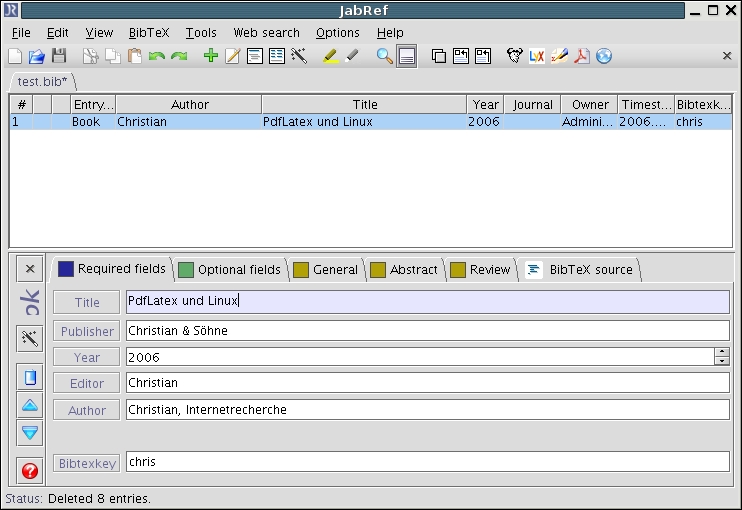Autogenerate the BibTeX key with the wand button in the editor side panel

tap(30, 339)
